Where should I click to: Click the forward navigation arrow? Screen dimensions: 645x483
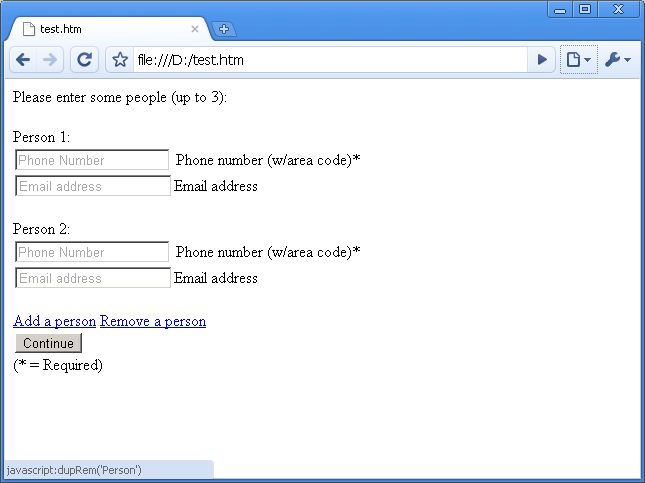pyautogui.click(x=50, y=60)
